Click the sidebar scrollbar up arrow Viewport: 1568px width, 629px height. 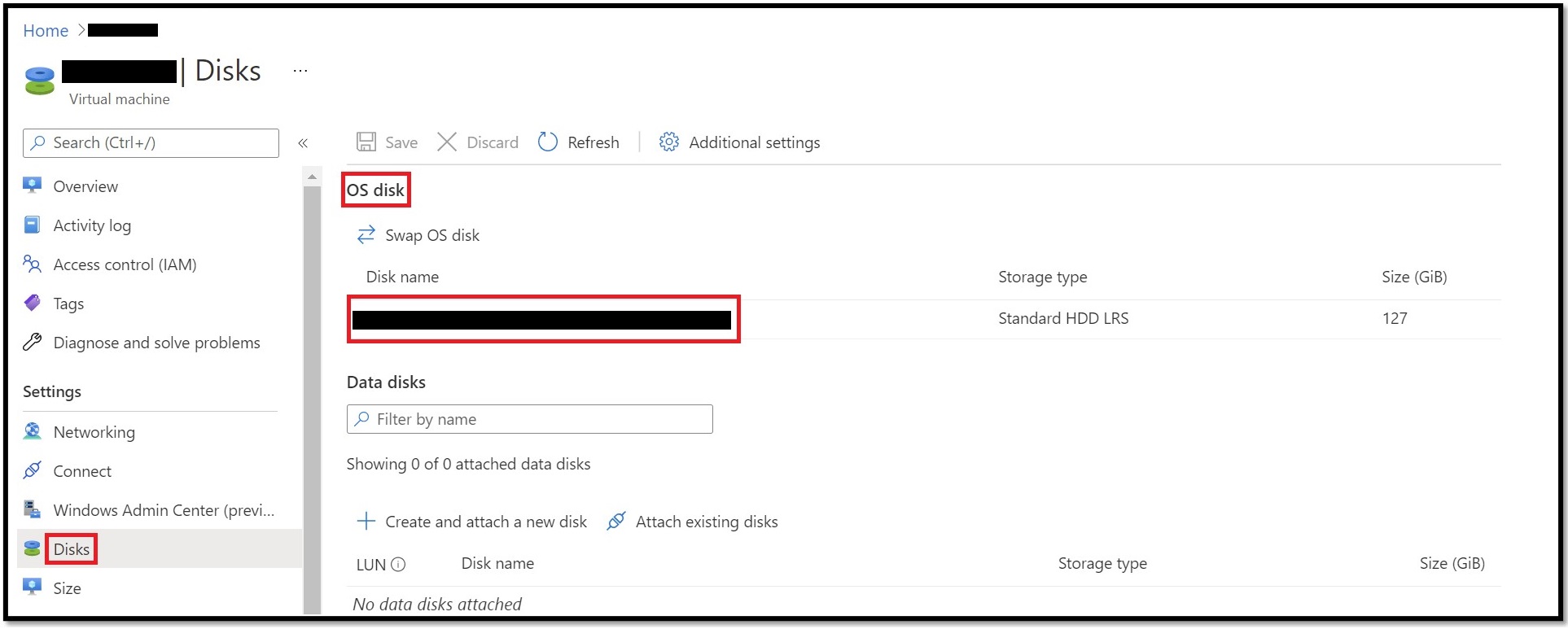(312, 177)
